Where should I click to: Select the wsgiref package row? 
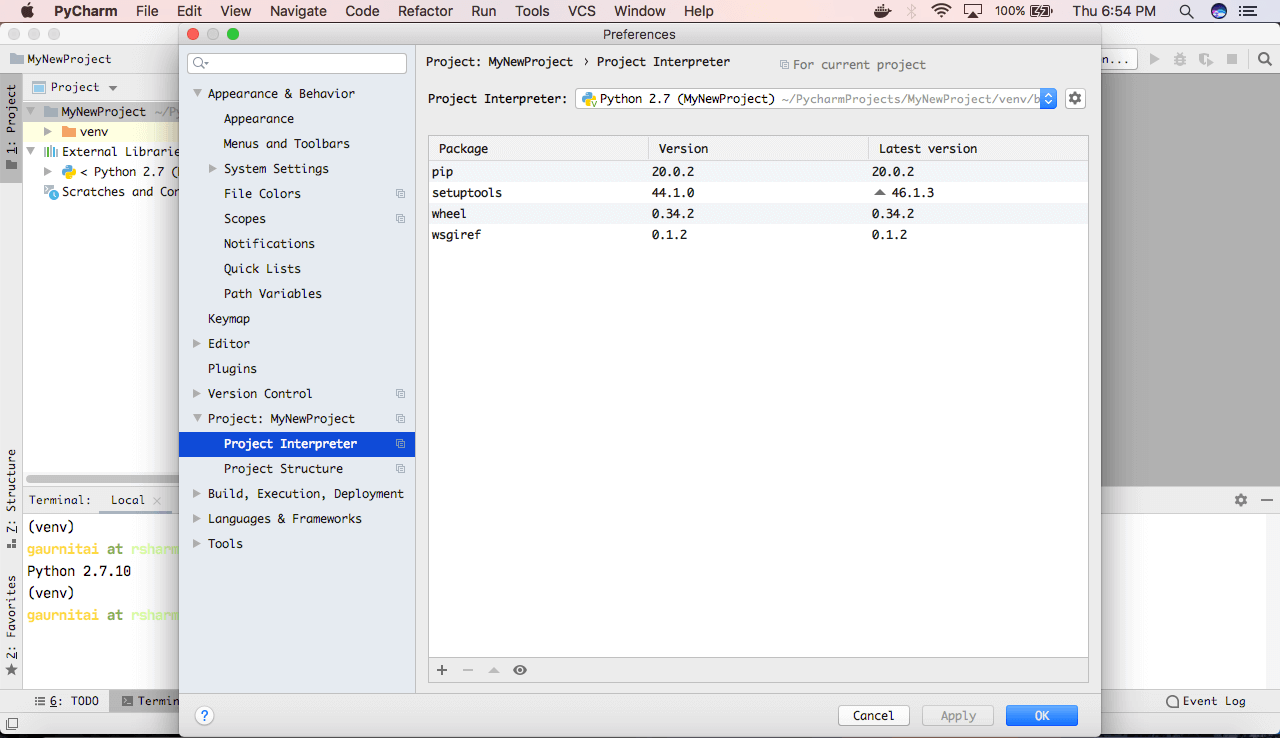pyautogui.click(x=758, y=234)
